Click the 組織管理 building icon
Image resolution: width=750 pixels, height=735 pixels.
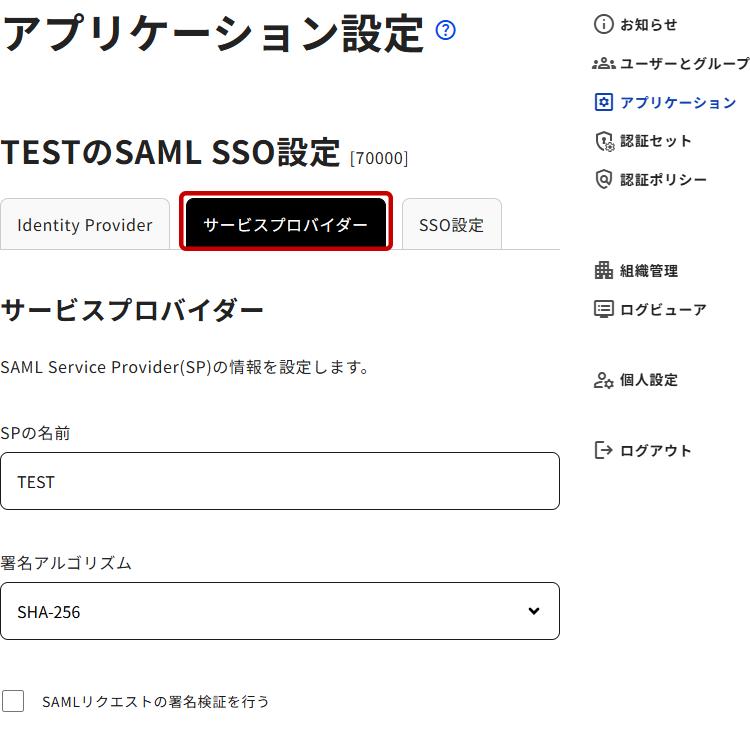603,270
